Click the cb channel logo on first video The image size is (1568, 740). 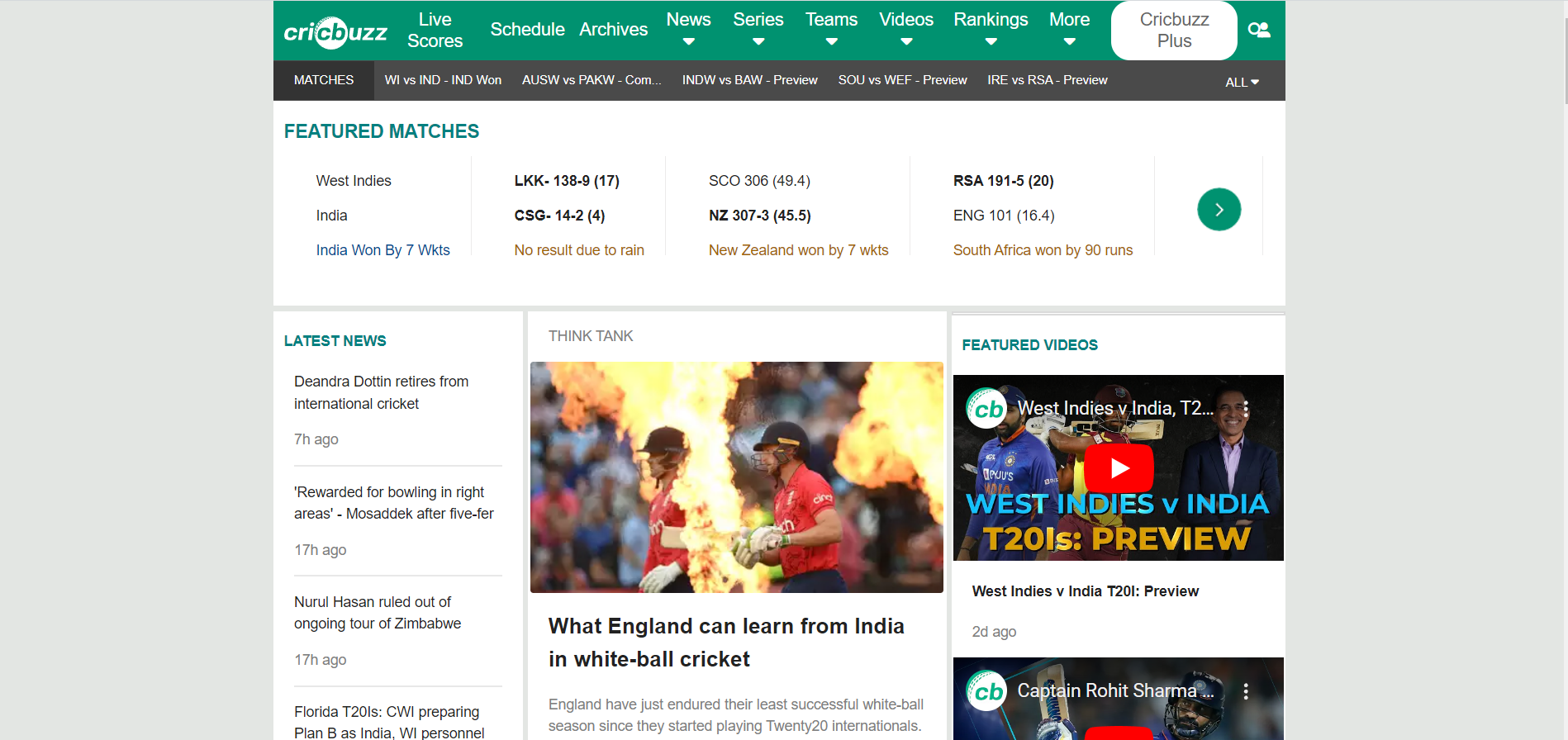(x=986, y=408)
